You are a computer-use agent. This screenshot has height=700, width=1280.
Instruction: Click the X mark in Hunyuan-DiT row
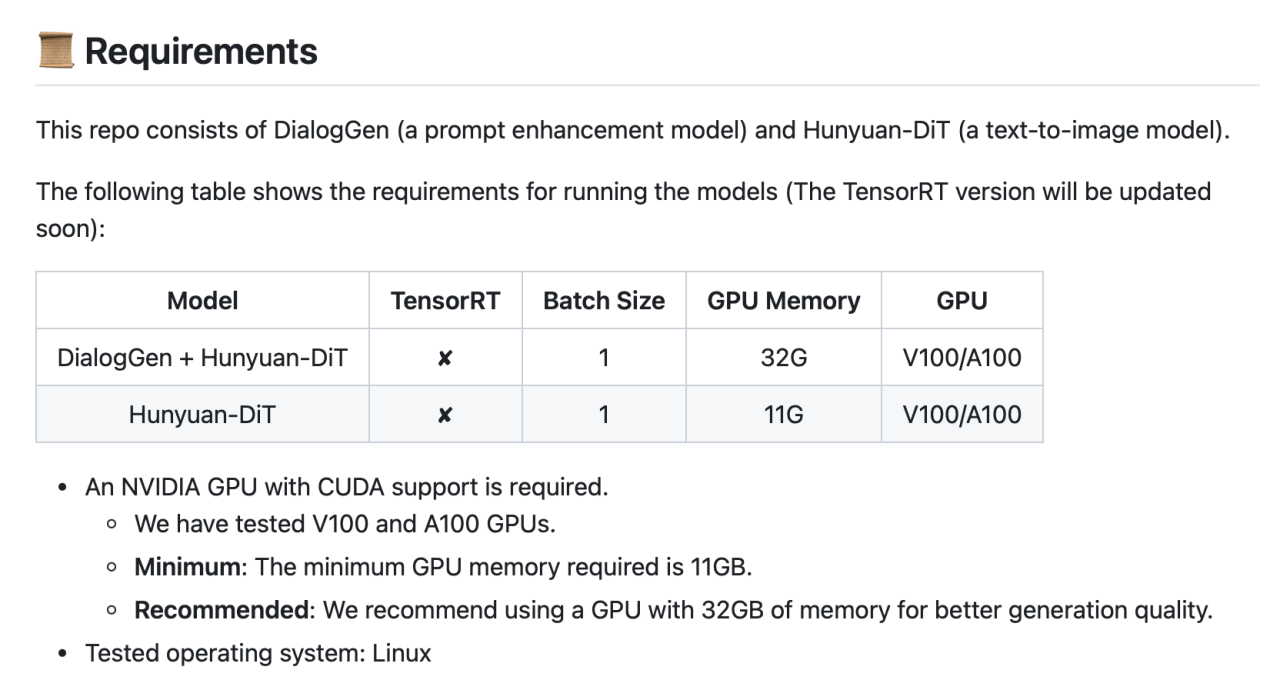(445, 414)
